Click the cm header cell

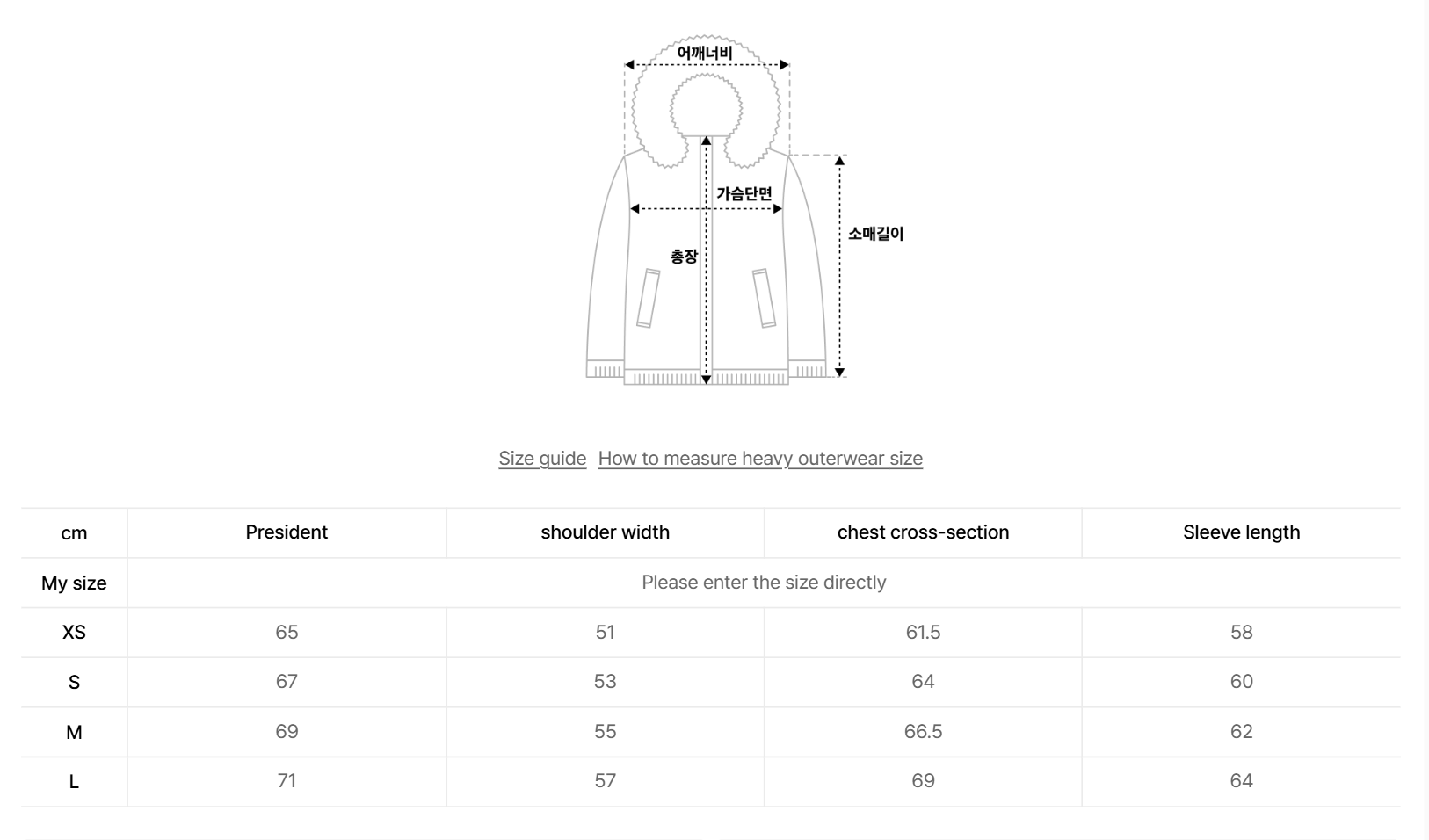[x=74, y=532]
